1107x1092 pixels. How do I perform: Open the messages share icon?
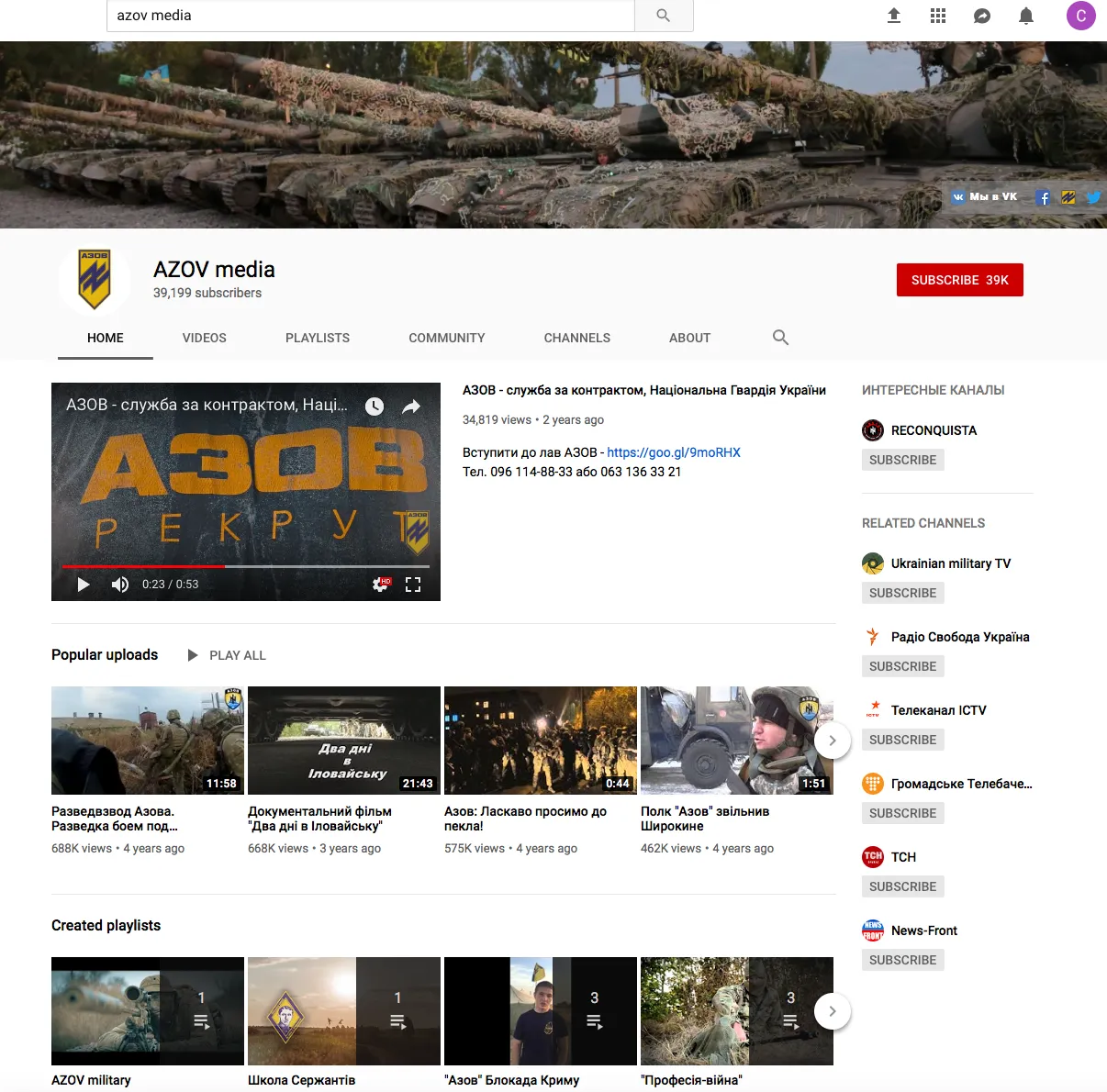982,16
